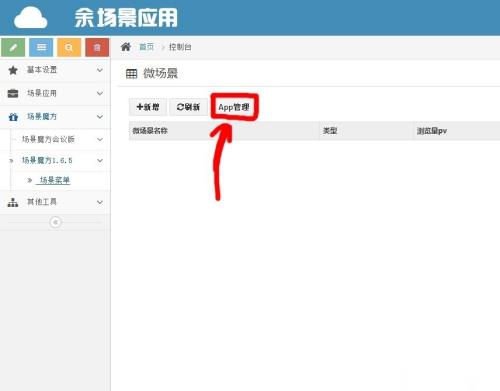
Task: Expand the 场景应用 menu chevron
Action: pos(100,93)
